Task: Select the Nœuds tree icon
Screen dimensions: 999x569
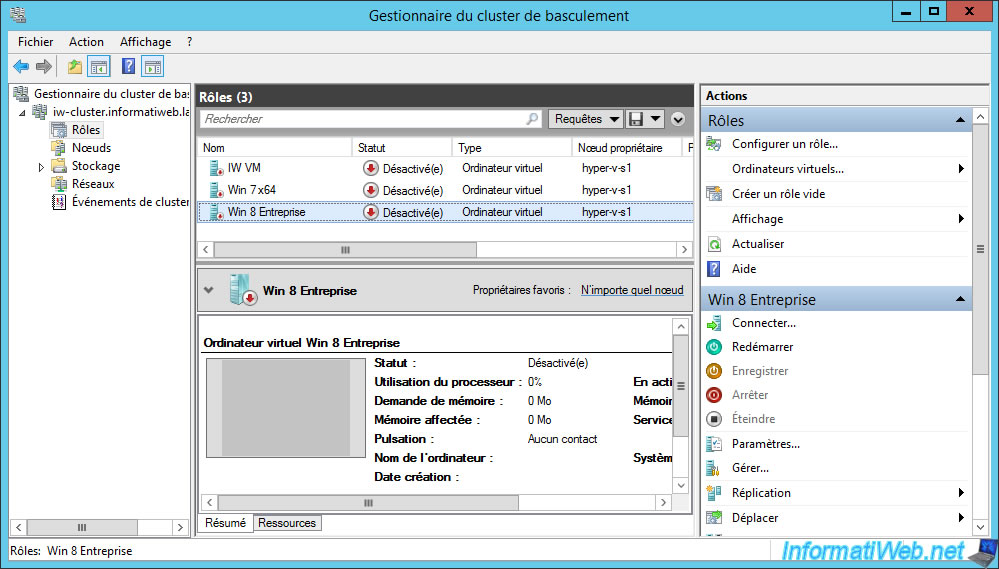Action: point(59,148)
